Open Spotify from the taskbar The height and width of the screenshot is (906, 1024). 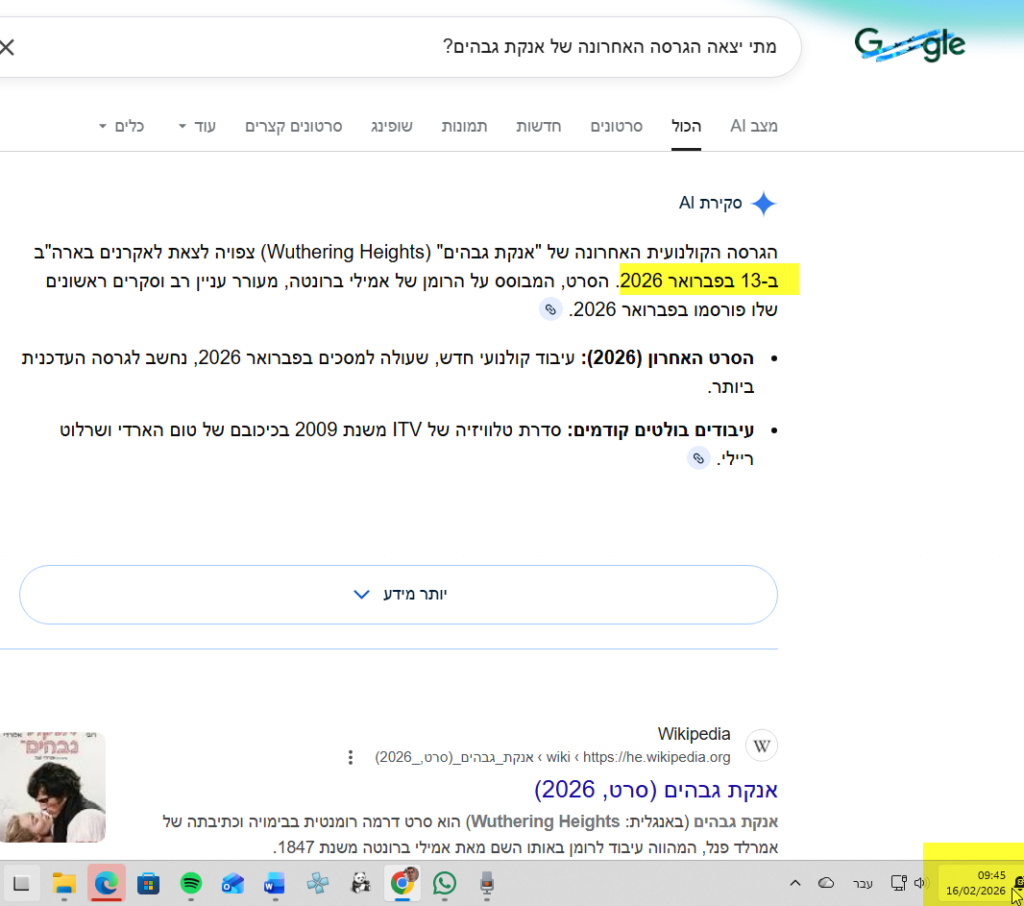coord(190,884)
